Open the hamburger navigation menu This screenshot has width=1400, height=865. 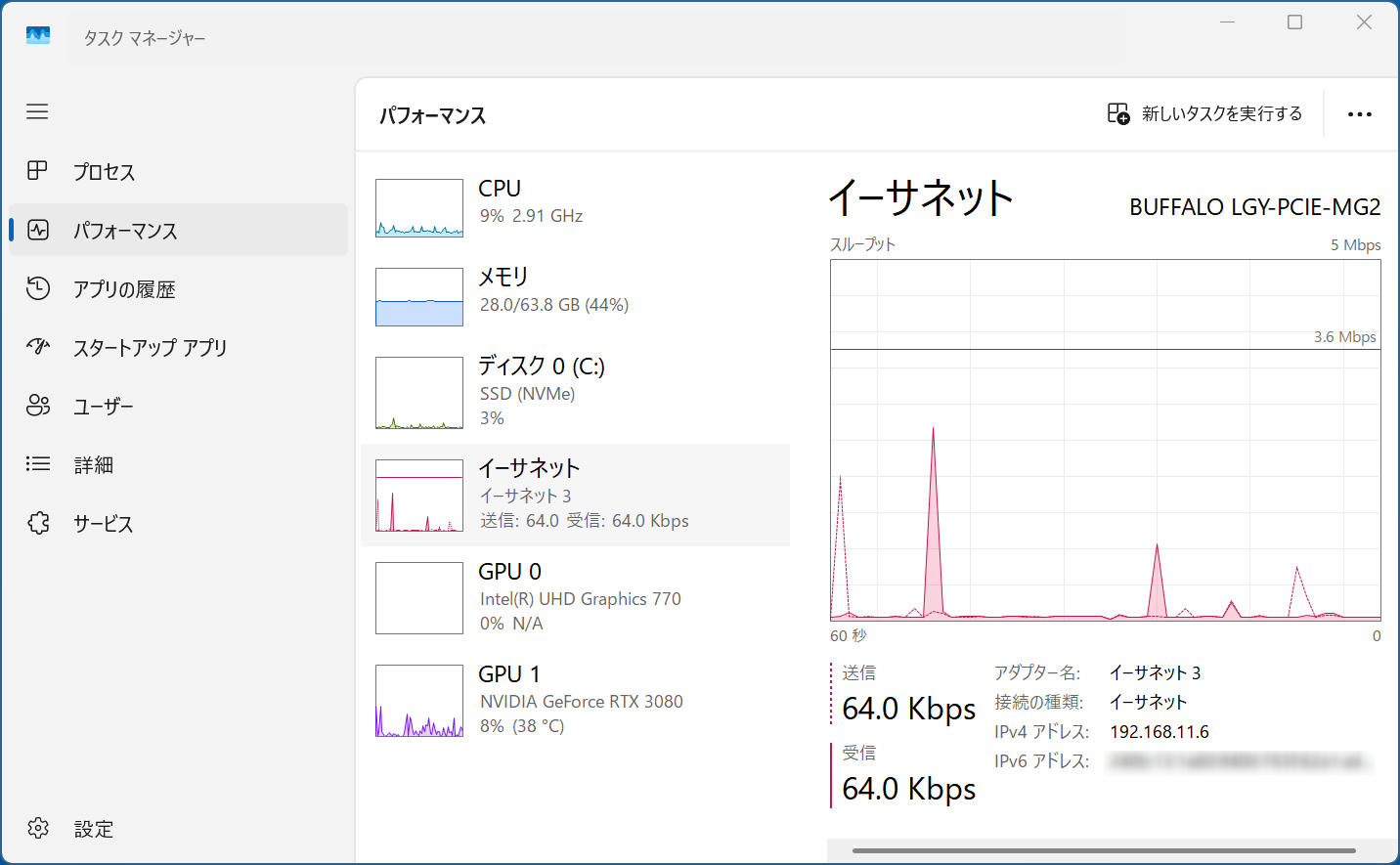37,111
